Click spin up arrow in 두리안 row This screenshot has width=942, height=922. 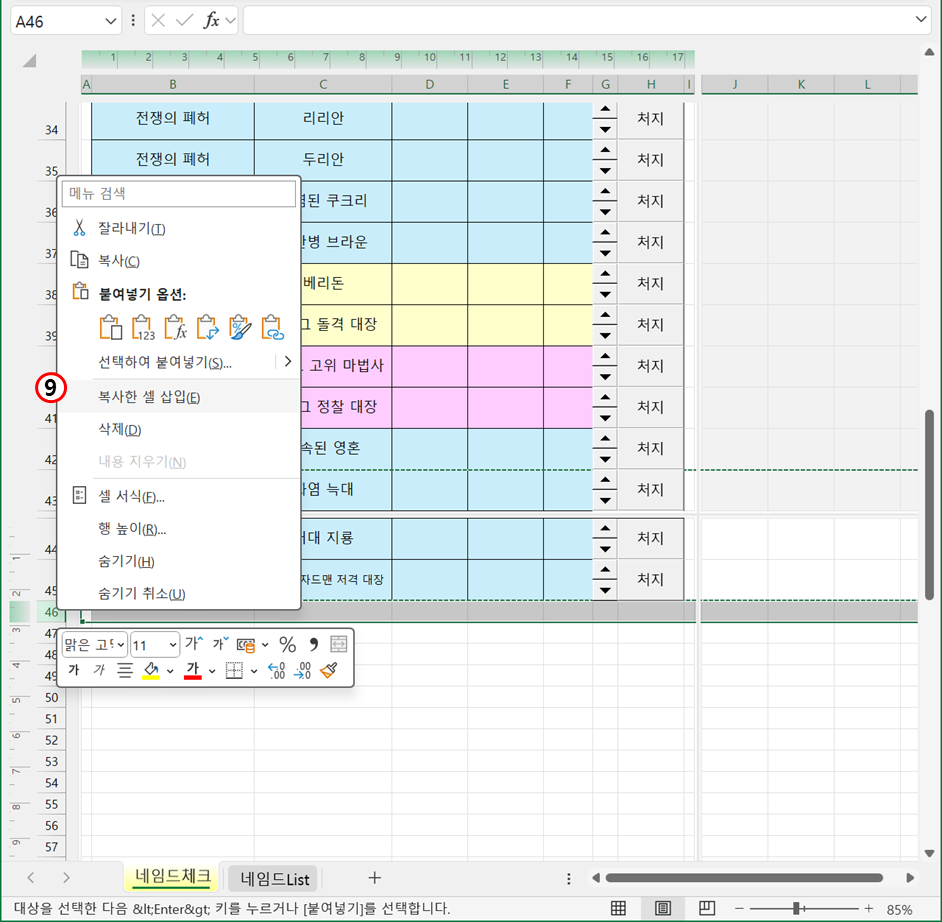pyautogui.click(x=605, y=150)
